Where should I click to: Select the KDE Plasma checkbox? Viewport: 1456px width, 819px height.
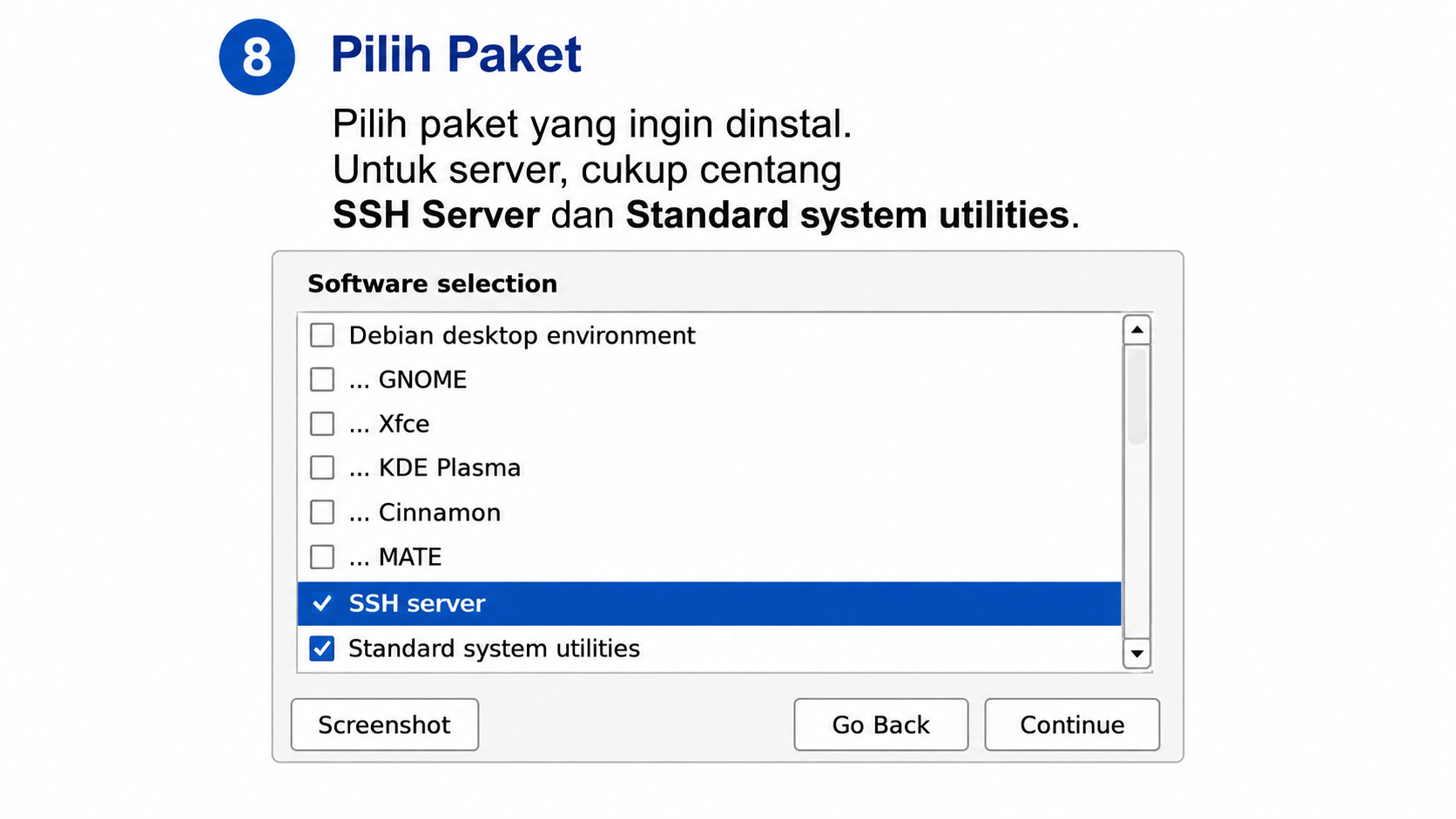[x=322, y=467]
